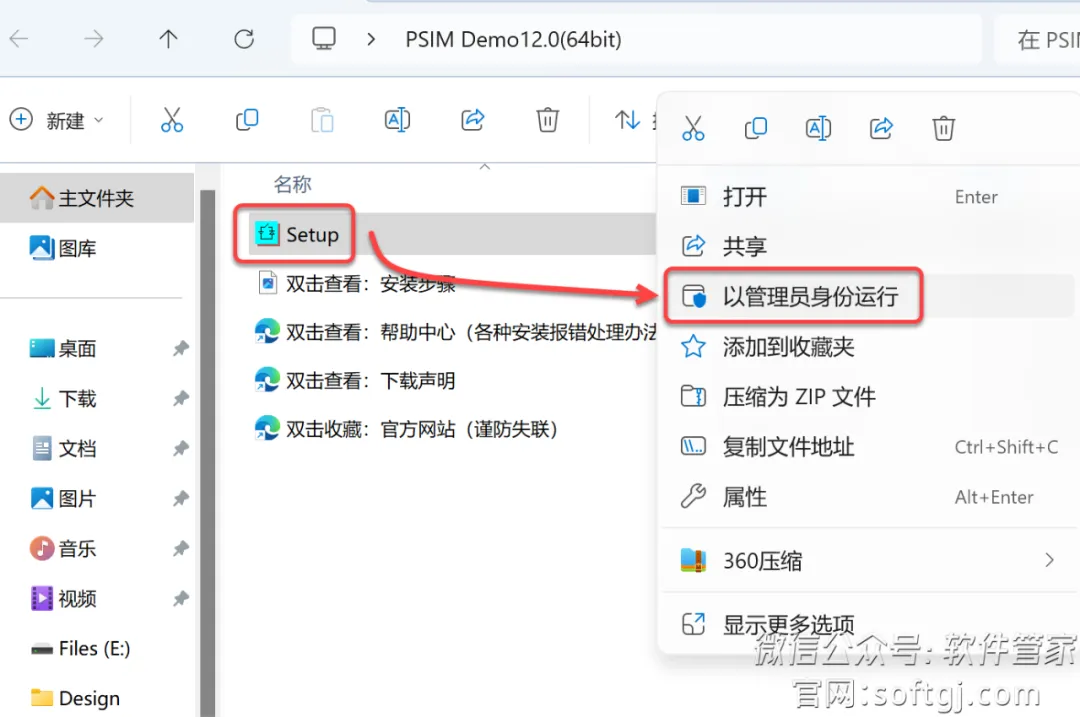The image size is (1080, 717).
Task: Click PSIM Demo12.0(64bit) in address bar
Action: coord(513,39)
